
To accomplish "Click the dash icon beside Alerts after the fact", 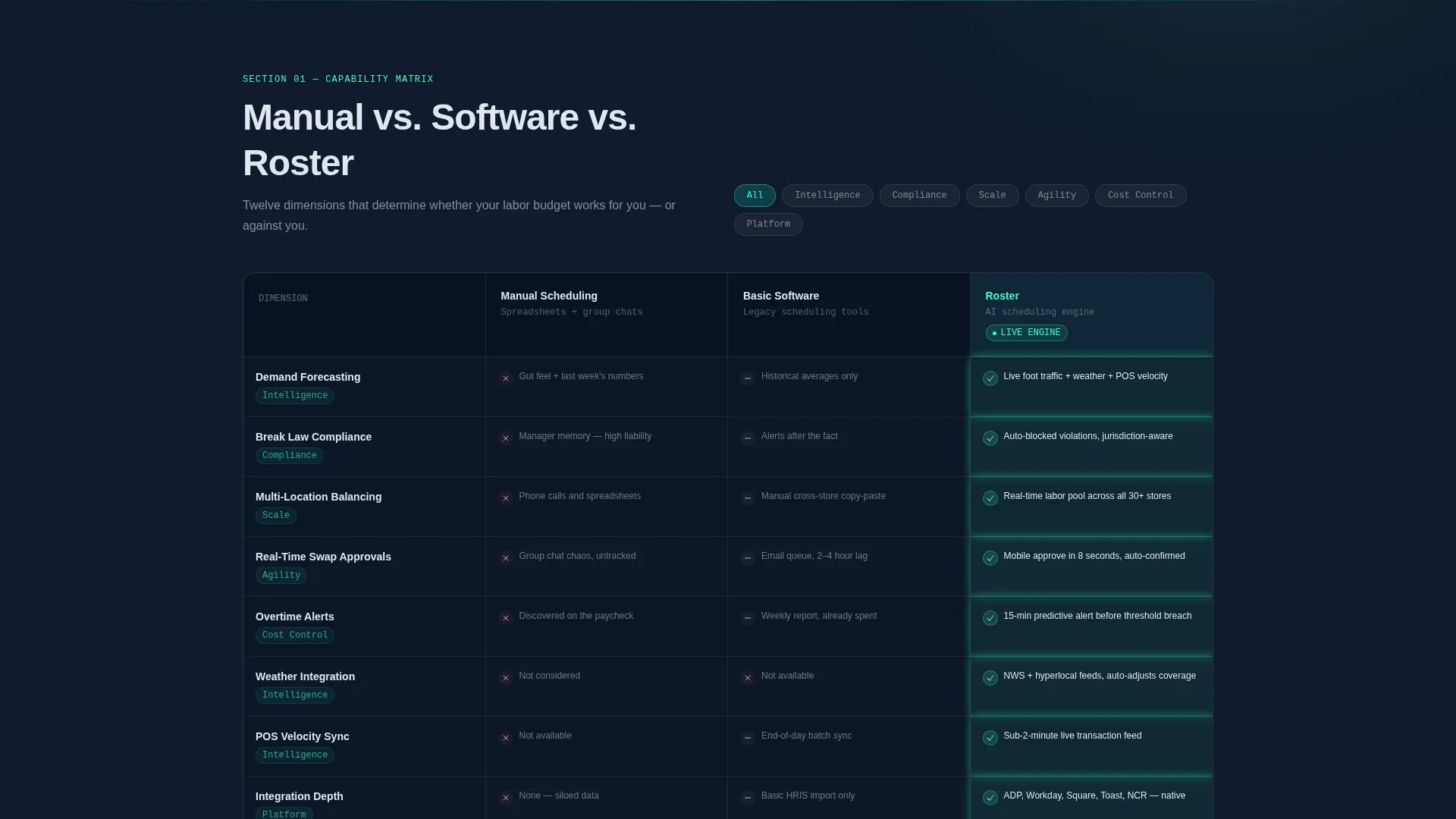I will click(x=748, y=438).
